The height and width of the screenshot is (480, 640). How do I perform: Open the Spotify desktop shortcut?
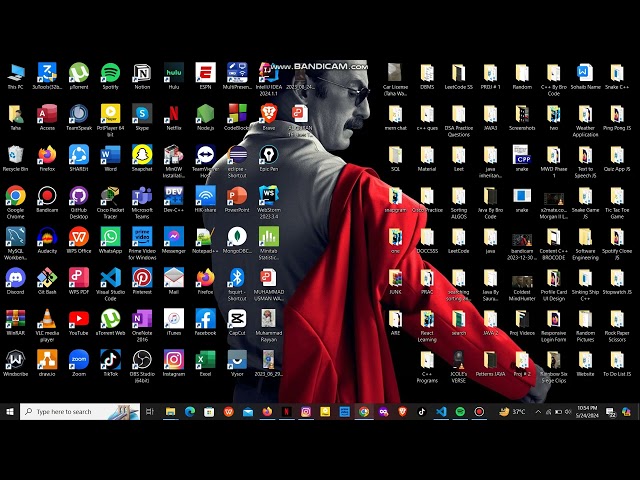pos(110,73)
